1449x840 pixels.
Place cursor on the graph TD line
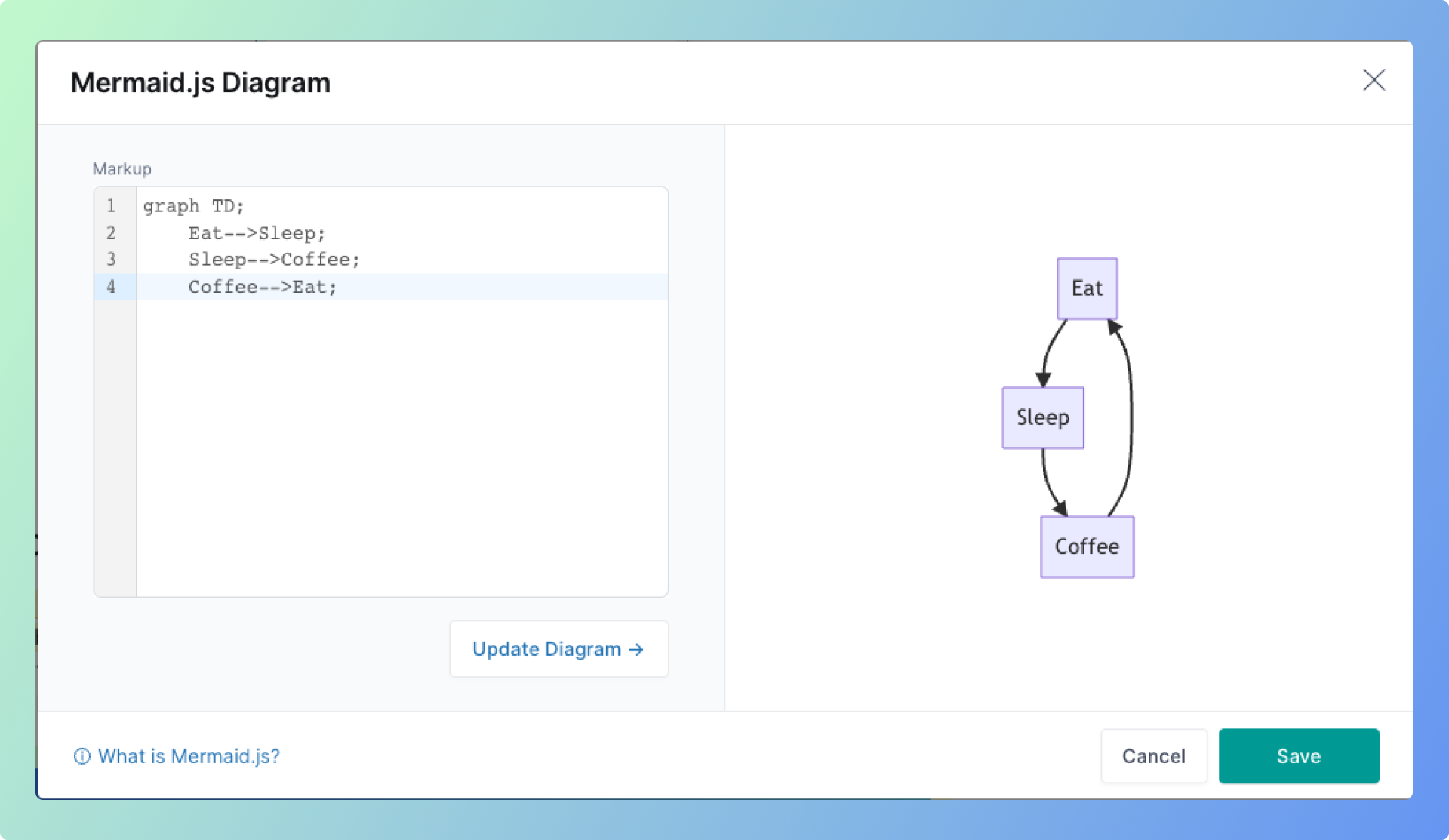194,205
